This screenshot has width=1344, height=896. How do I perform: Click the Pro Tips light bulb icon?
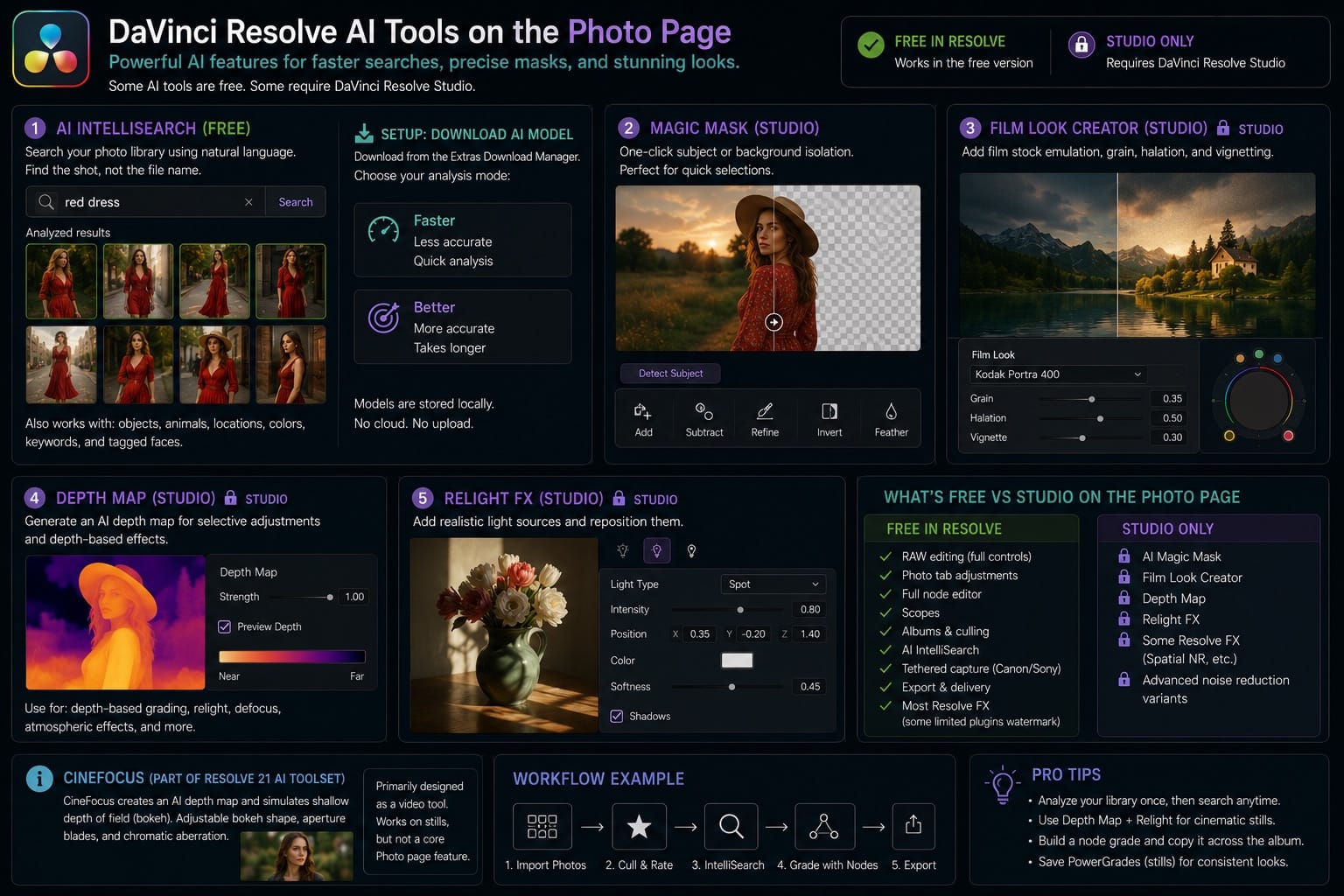(1003, 785)
